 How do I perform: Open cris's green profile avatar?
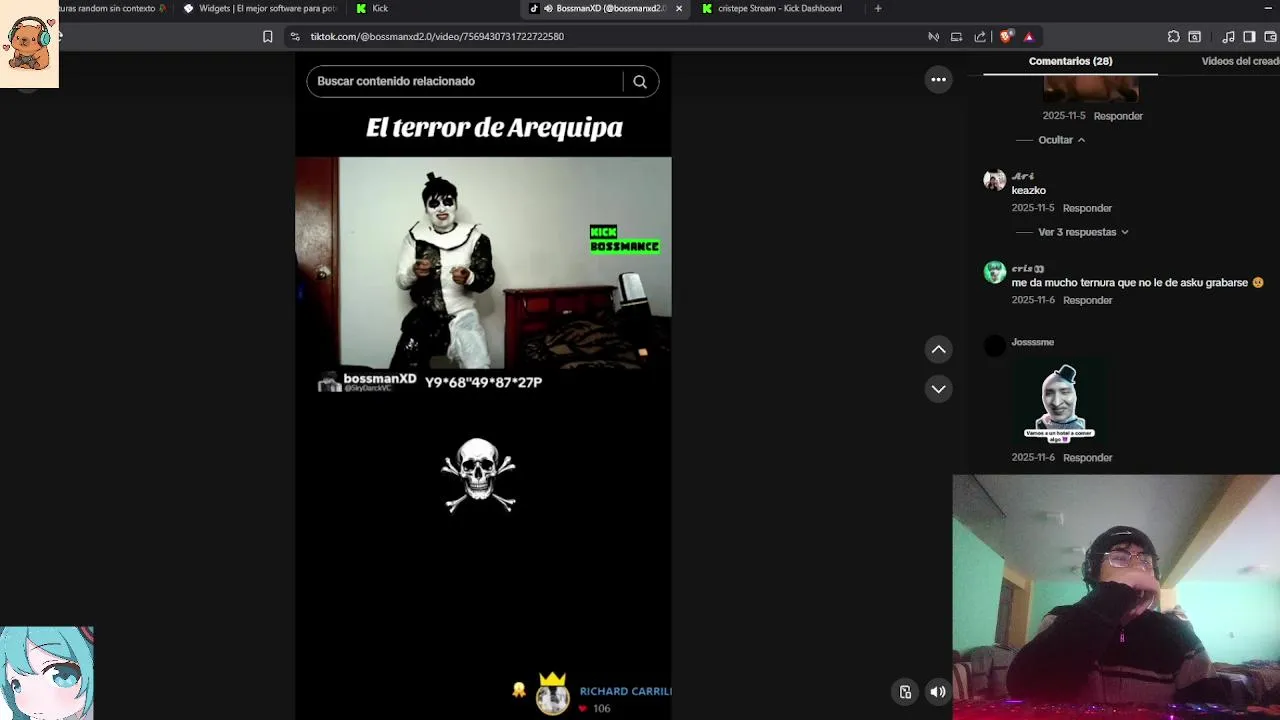point(994,273)
